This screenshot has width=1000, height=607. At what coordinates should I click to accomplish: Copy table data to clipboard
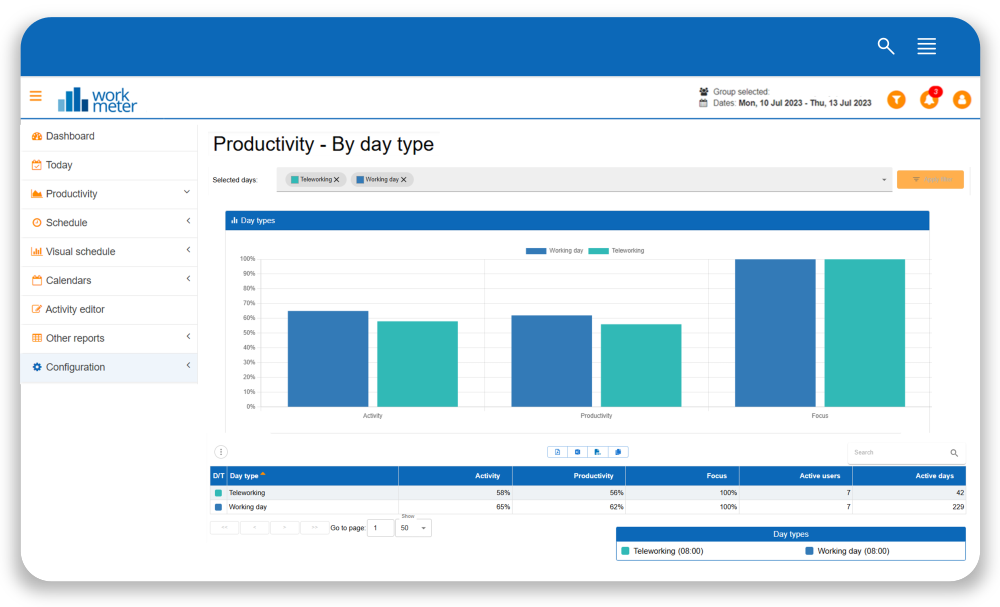tap(618, 452)
